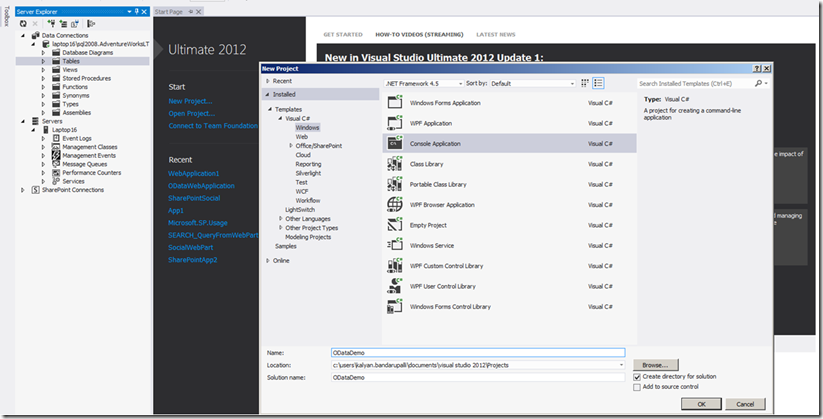Select the Workflow template category

[308, 201]
